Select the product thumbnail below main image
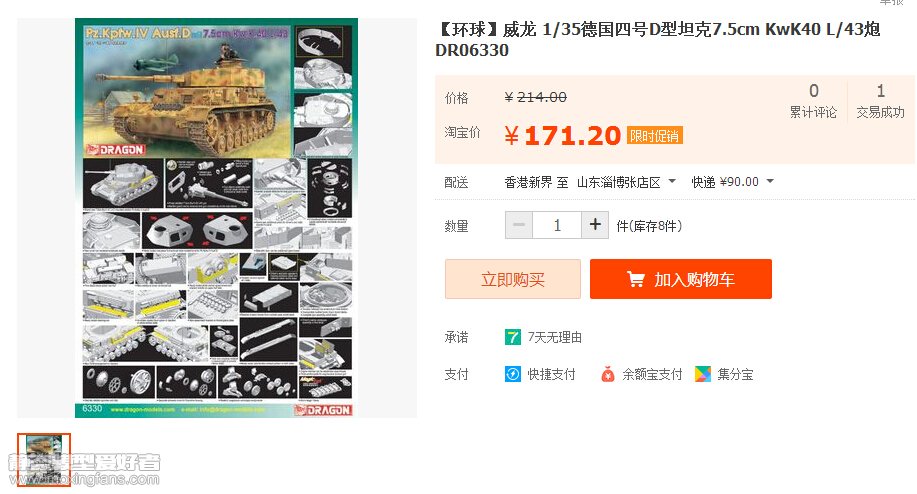Image resolution: width=917 pixels, height=494 pixels. 44,460
